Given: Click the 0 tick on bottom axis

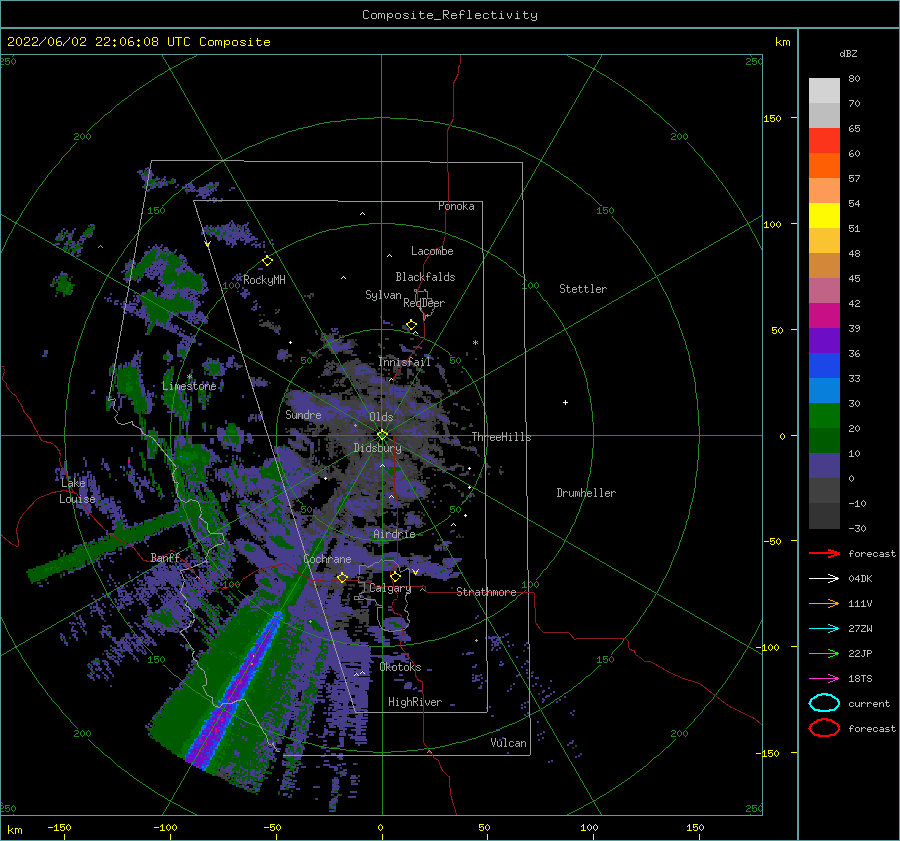Looking at the screenshot, I should pos(380,827).
